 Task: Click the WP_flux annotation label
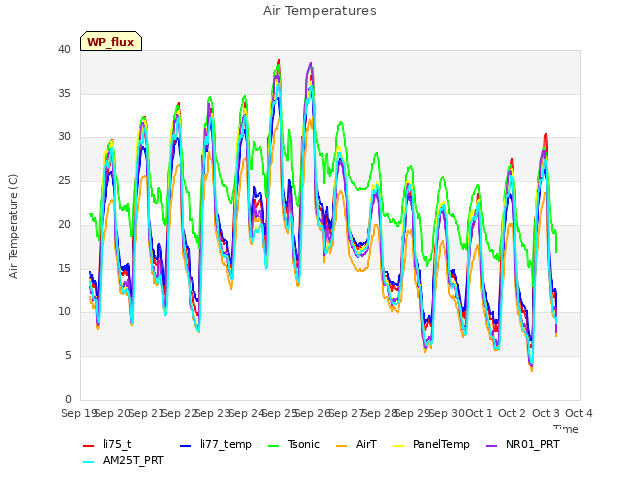point(111,41)
